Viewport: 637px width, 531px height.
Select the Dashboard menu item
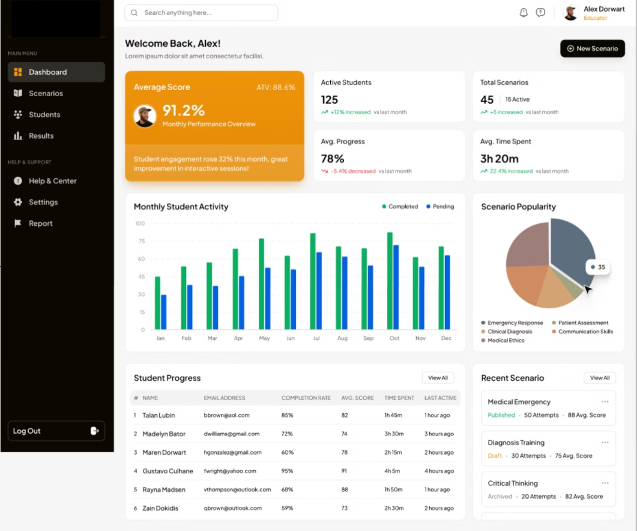[56, 72]
